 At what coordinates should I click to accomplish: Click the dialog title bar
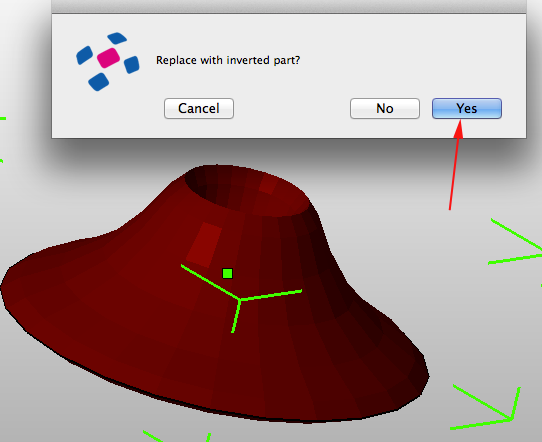[289, 7]
